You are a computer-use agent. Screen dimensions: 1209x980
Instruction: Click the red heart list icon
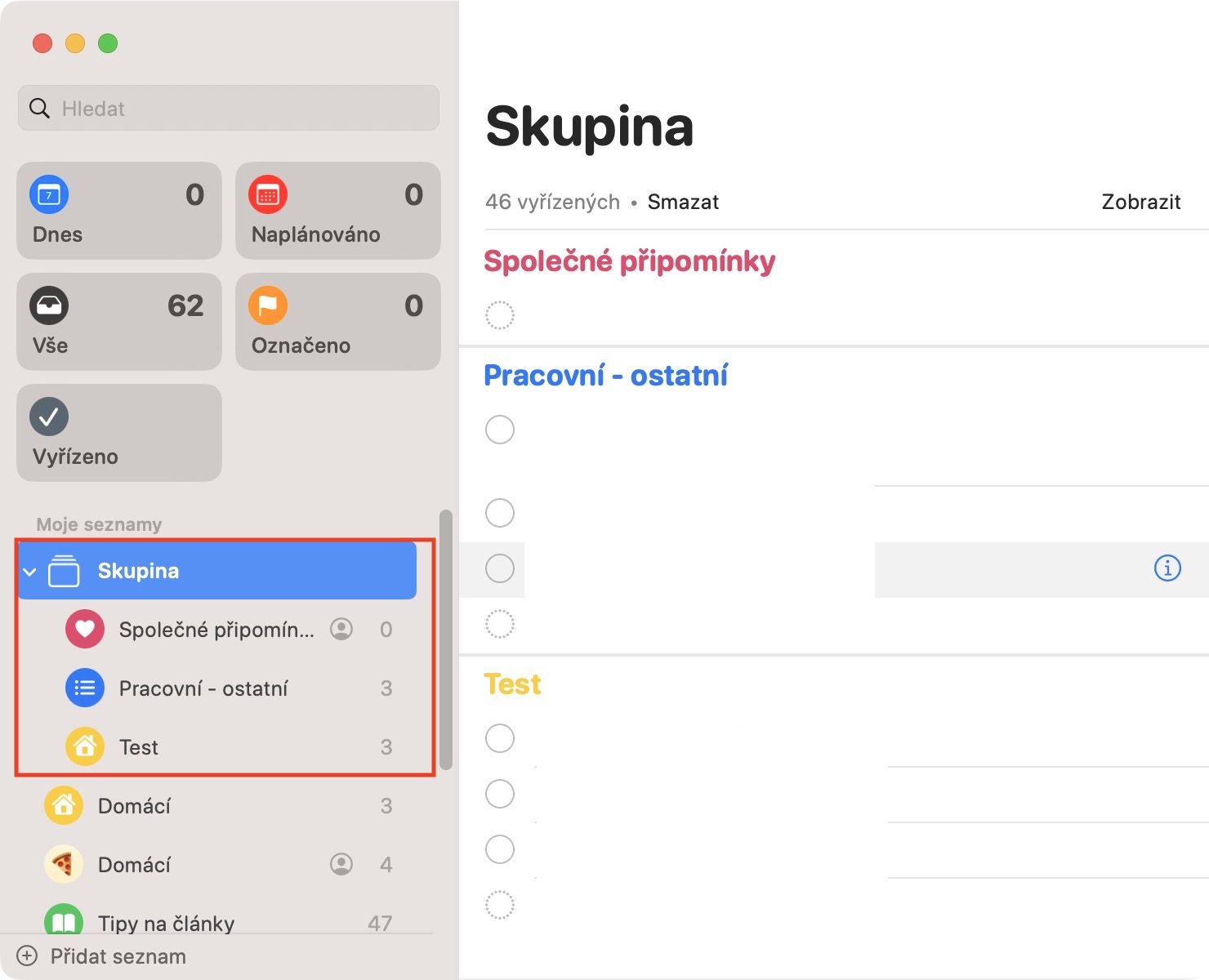[85, 630]
